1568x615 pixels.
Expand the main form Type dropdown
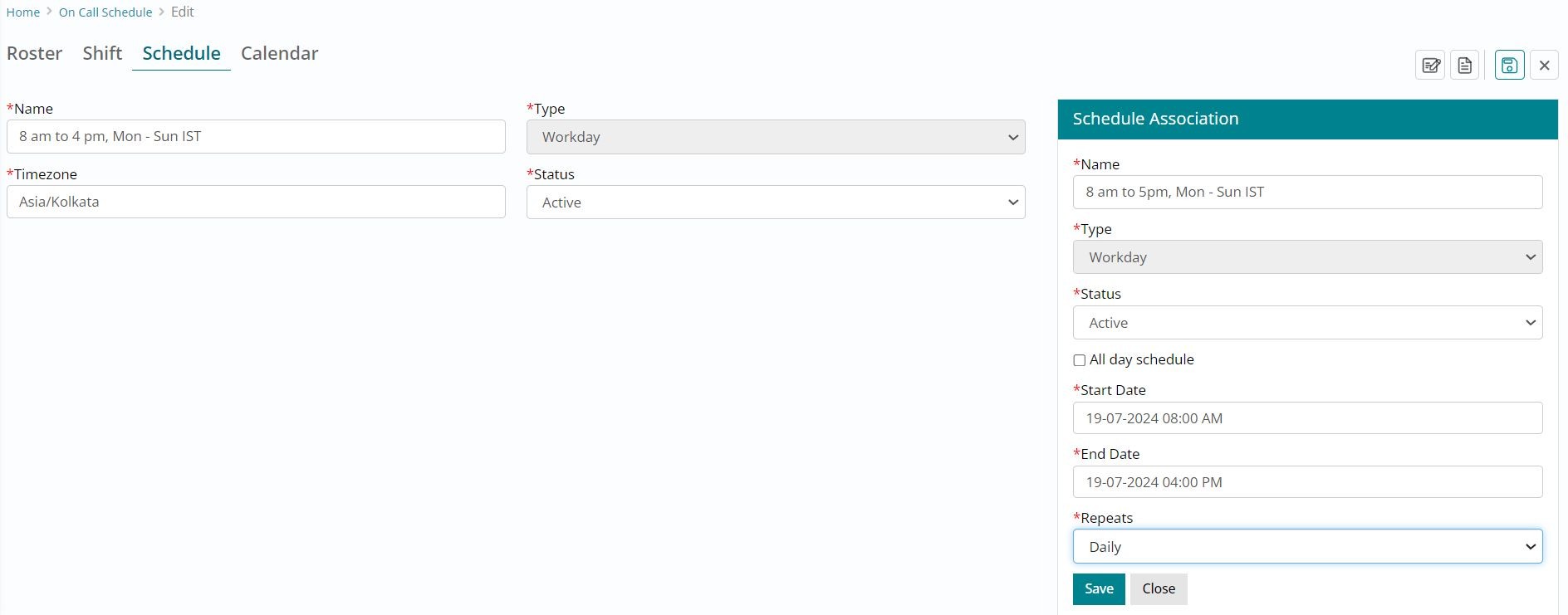click(x=776, y=137)
